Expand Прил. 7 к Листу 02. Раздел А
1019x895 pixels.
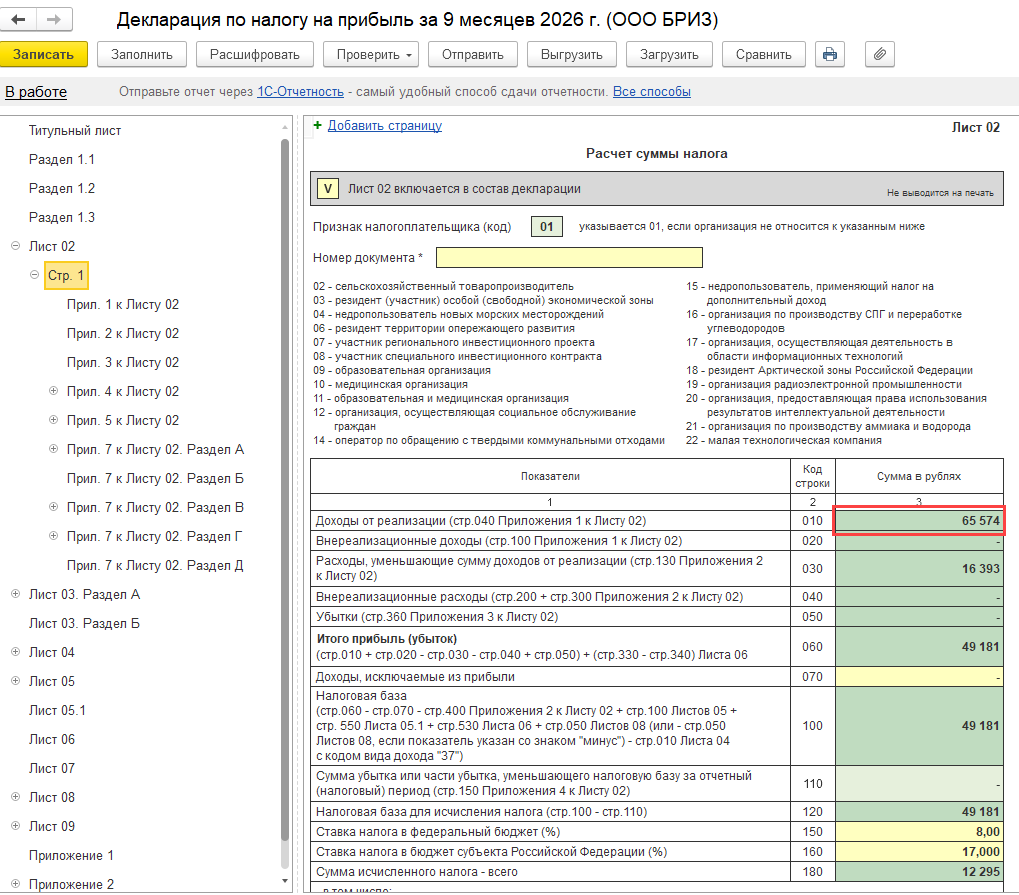54,448
